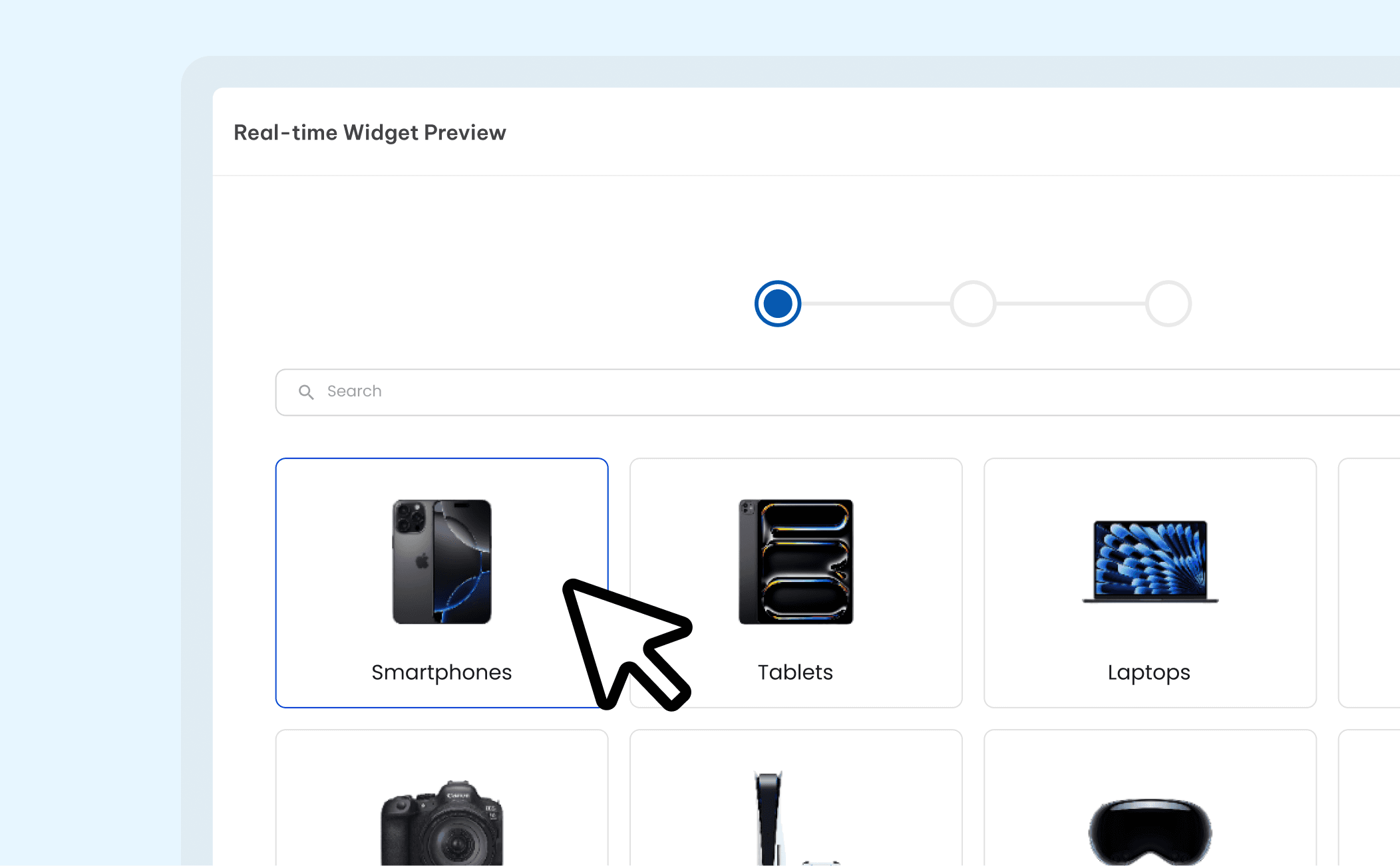Select the PlayStation console category card

coord(796,797)
